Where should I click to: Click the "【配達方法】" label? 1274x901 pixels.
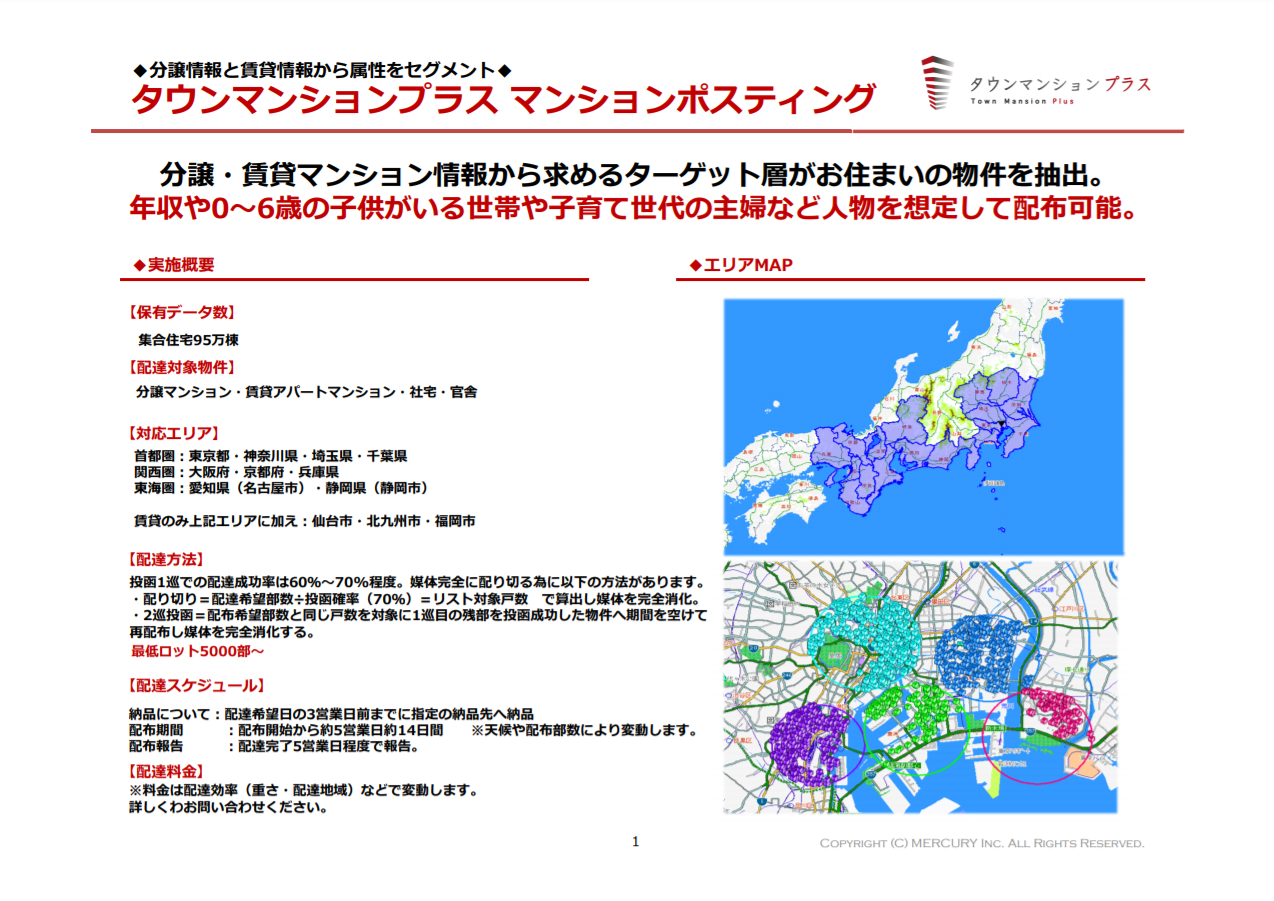click(165, 558)
